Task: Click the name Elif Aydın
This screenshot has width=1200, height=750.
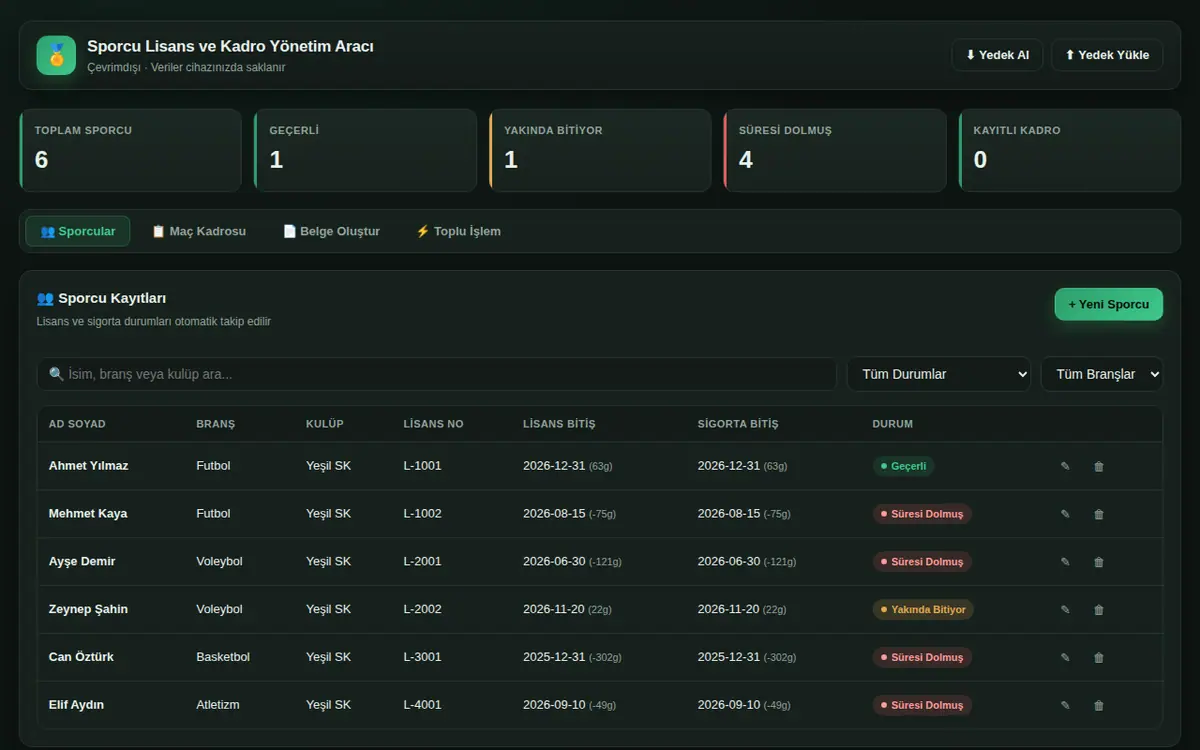Action: [76, 705]
